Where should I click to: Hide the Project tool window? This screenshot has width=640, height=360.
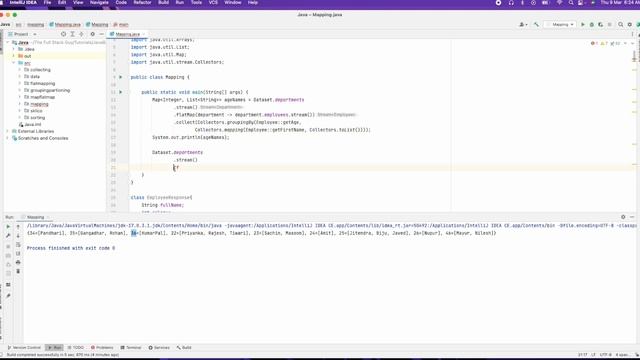coord(102,34)
